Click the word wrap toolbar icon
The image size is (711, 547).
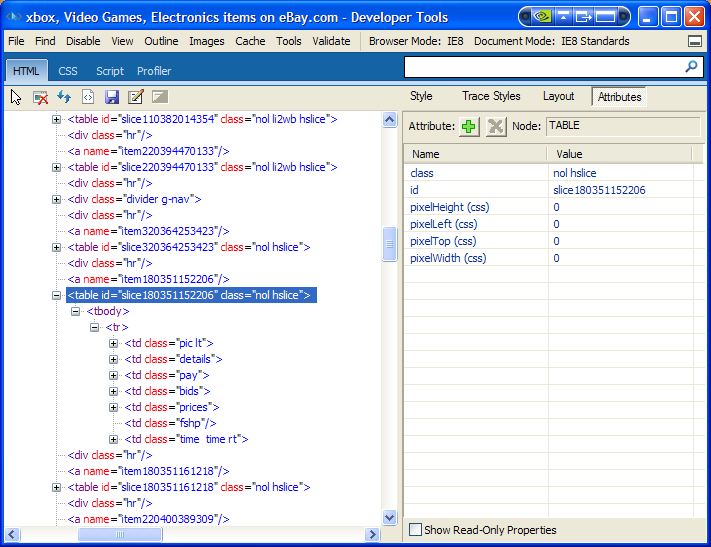tap(160, 97)
